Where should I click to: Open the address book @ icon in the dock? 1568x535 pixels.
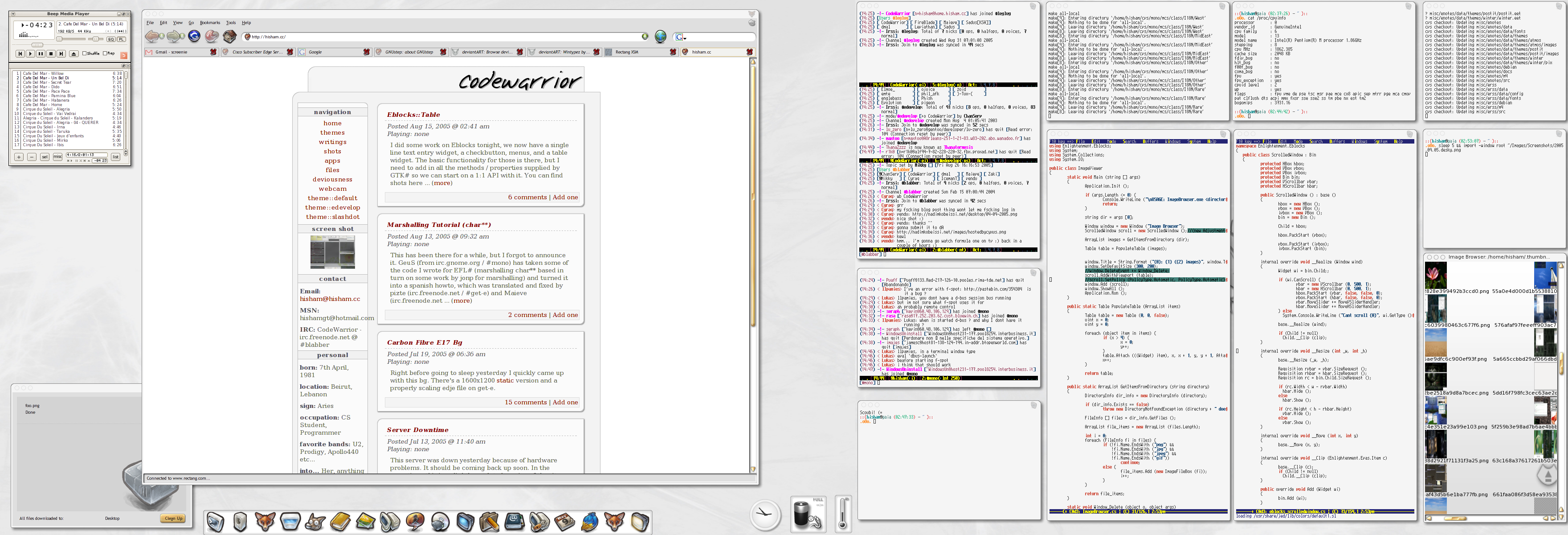[514, 522]
